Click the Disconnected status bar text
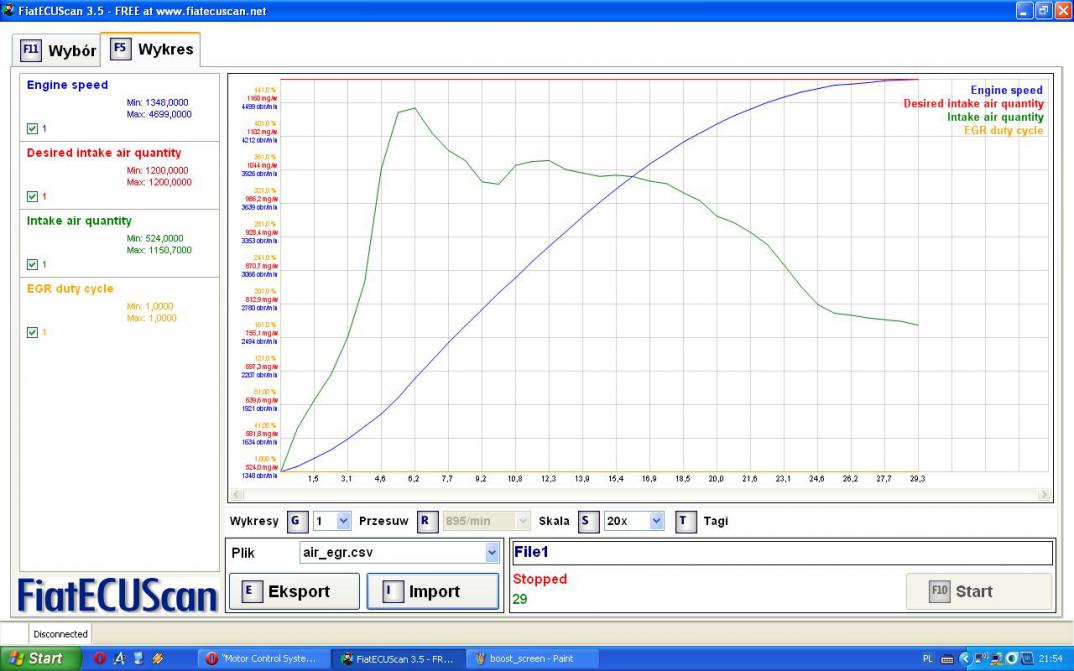This screenshot has height=671, width=1074. click(60, 634)
